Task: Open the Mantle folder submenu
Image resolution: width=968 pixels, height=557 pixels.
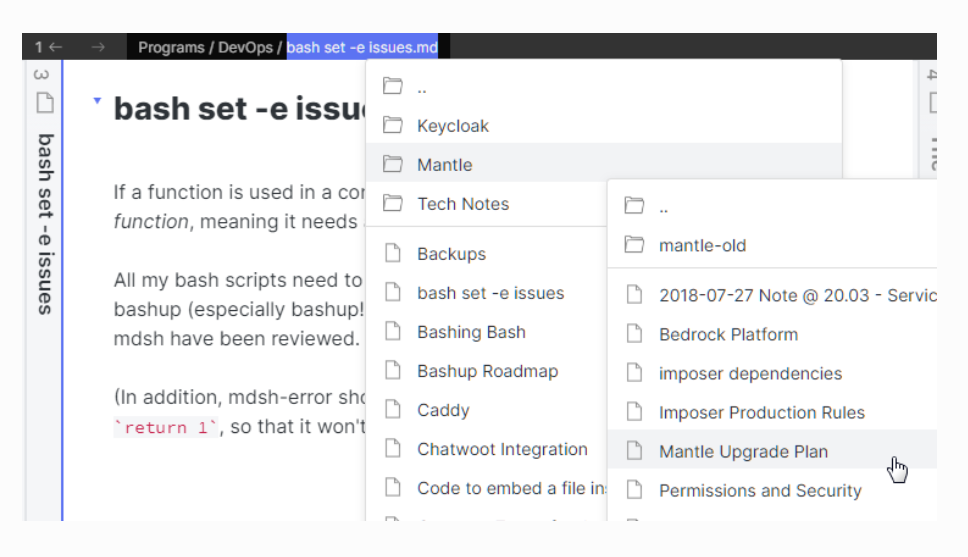Action: [445, 165]
